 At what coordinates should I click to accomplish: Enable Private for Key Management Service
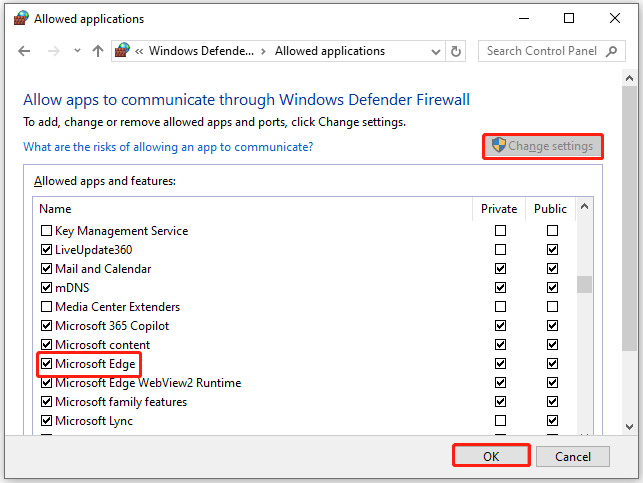click(500, 230)
